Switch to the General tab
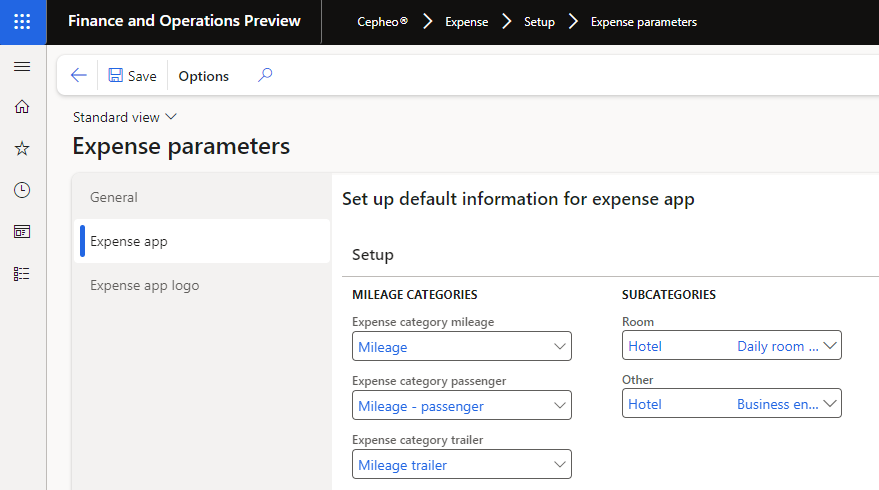The height and width of the screenshot is (490, 879). (x=114, y=197)
